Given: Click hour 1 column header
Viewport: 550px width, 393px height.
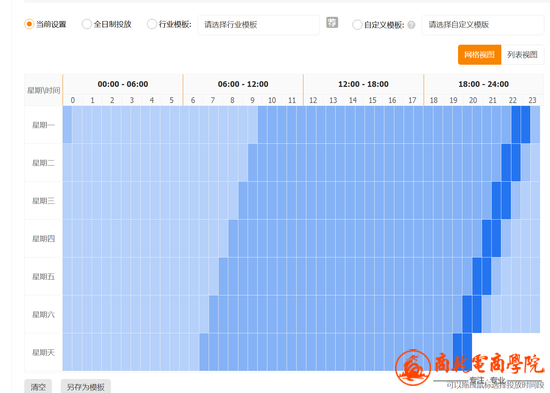Looking at the screenshot, I should (x=92, y=100).
